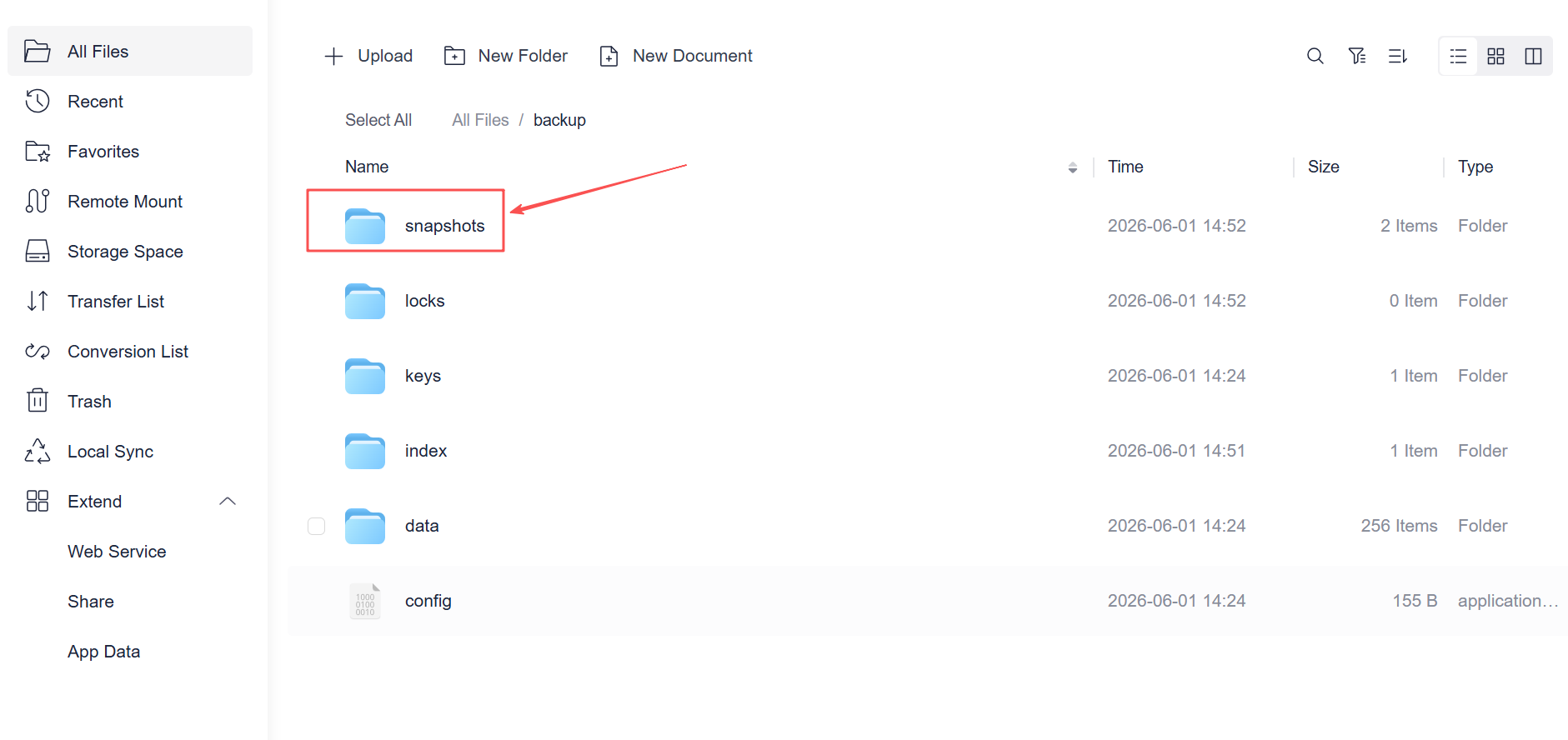Switch to split column view
Image resolution: width=1568 pixels, height=740 pixels.
(1533, 56)
